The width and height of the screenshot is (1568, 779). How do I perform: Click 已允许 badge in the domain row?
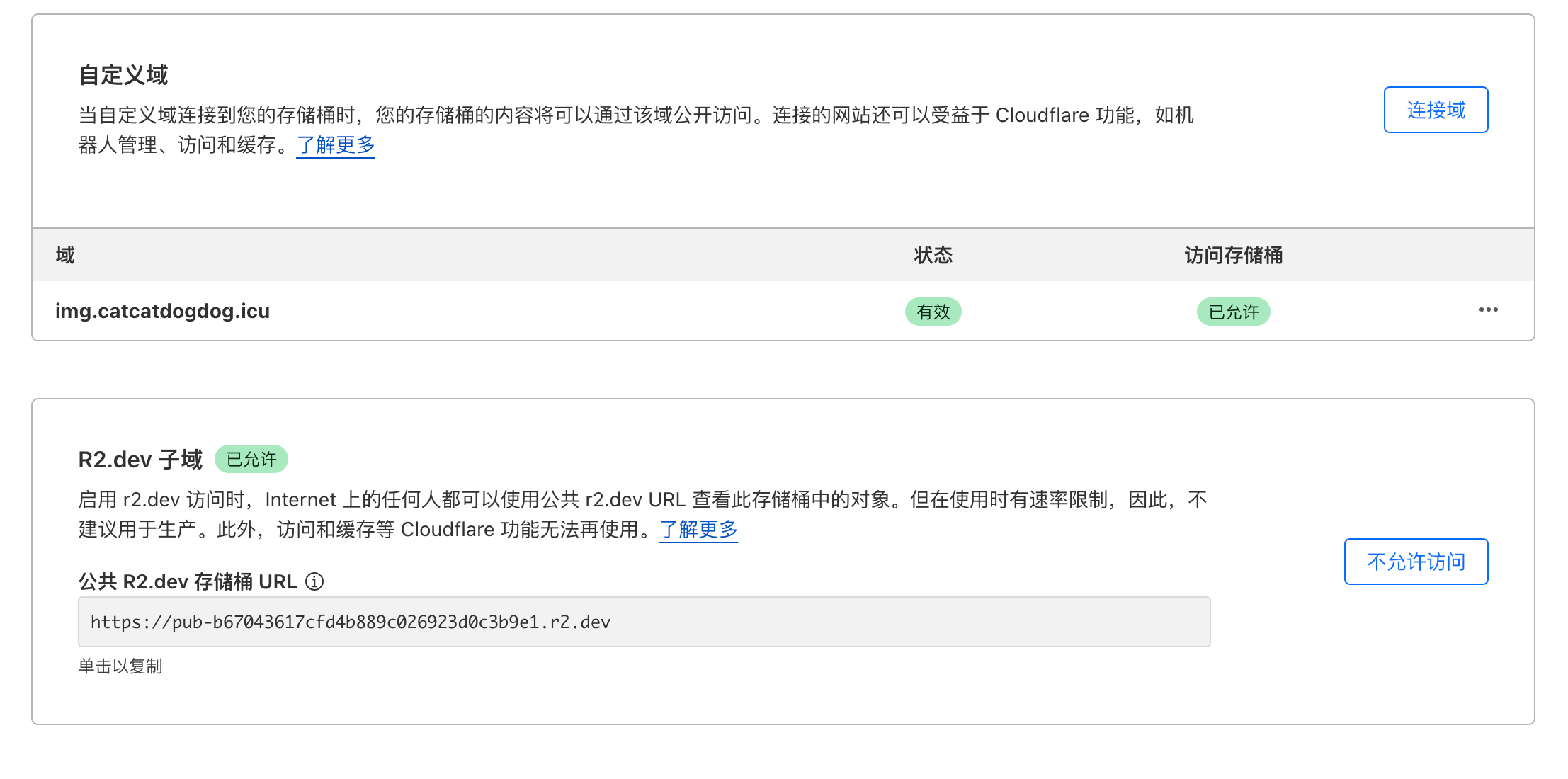(x=1233, y=312)
